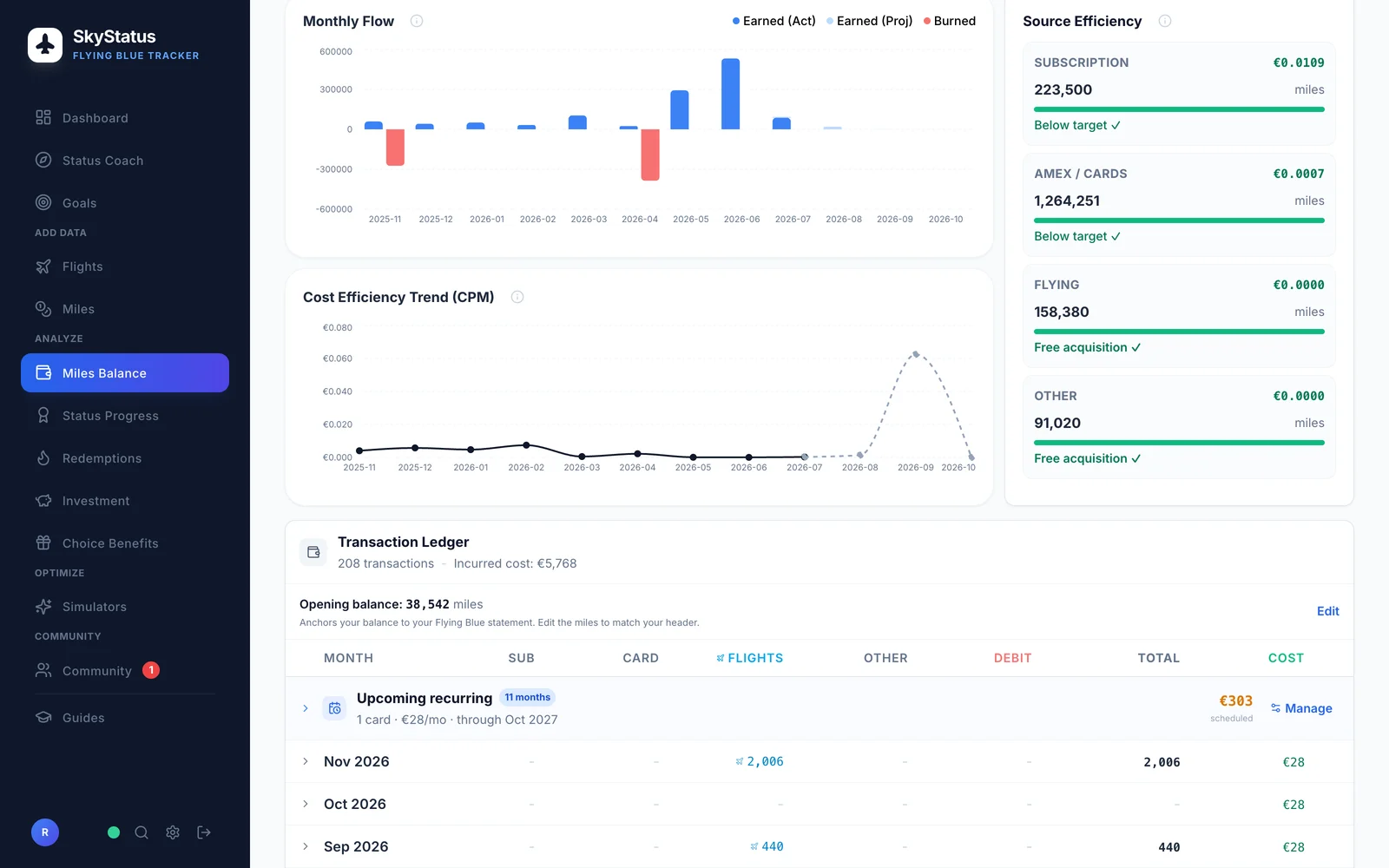
Task: Open user avatar R menu
Action: click(45, 832)
